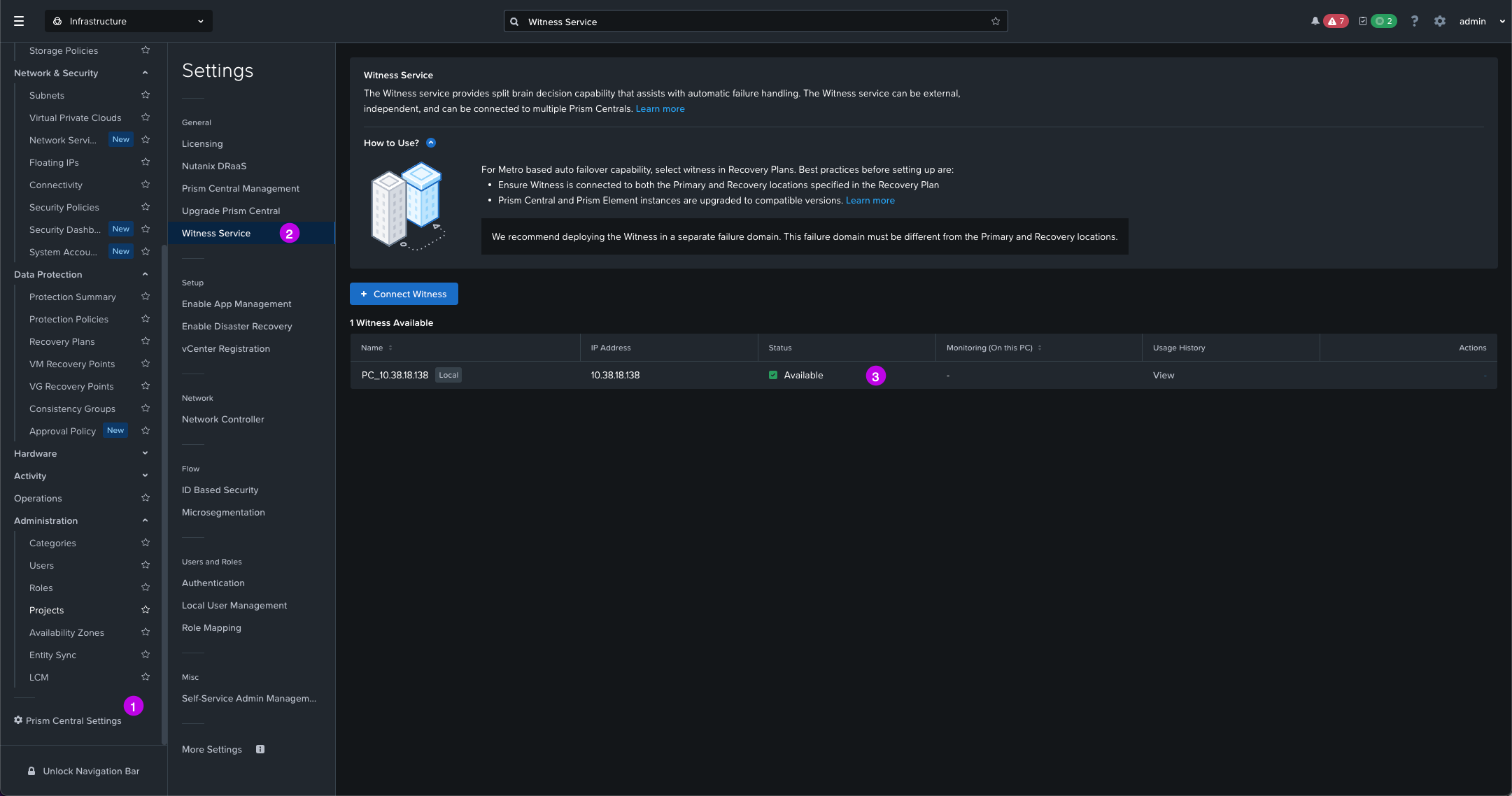1512x796 pixels.
Task: Click the Unlock Navigation Bar lock icon
Action: pos(31,771)
